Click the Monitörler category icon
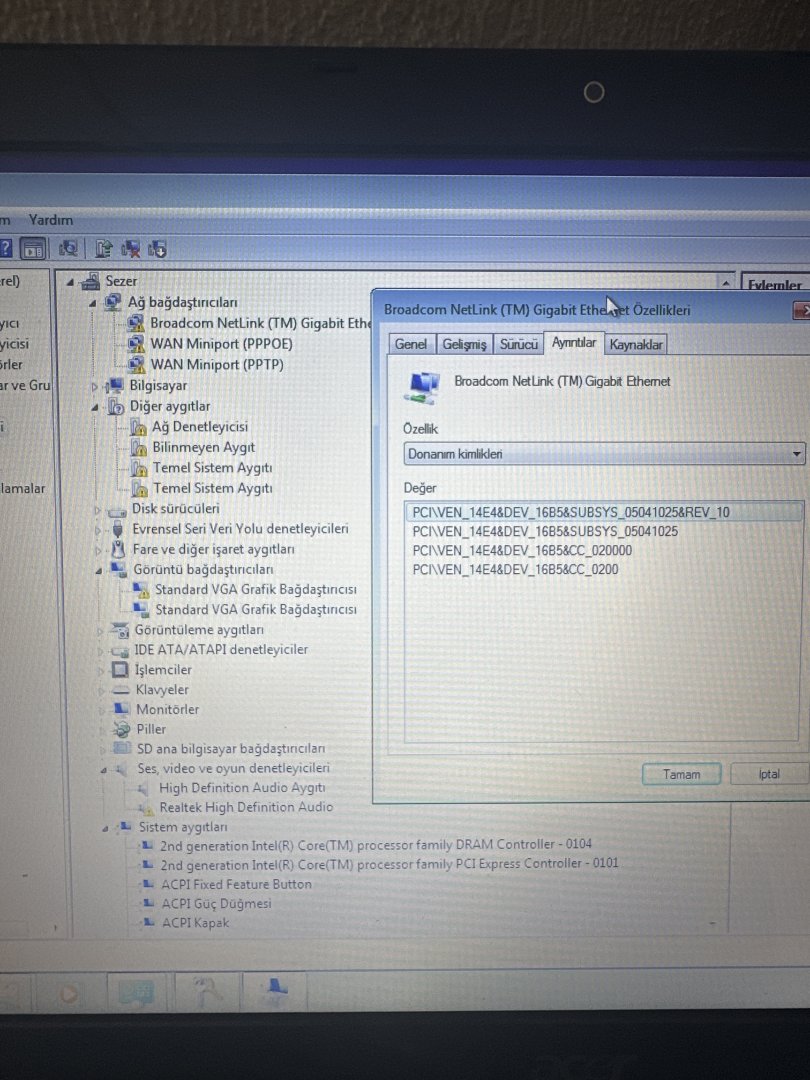The height and width of the screenshot is (1080, 810). point(122,709)
